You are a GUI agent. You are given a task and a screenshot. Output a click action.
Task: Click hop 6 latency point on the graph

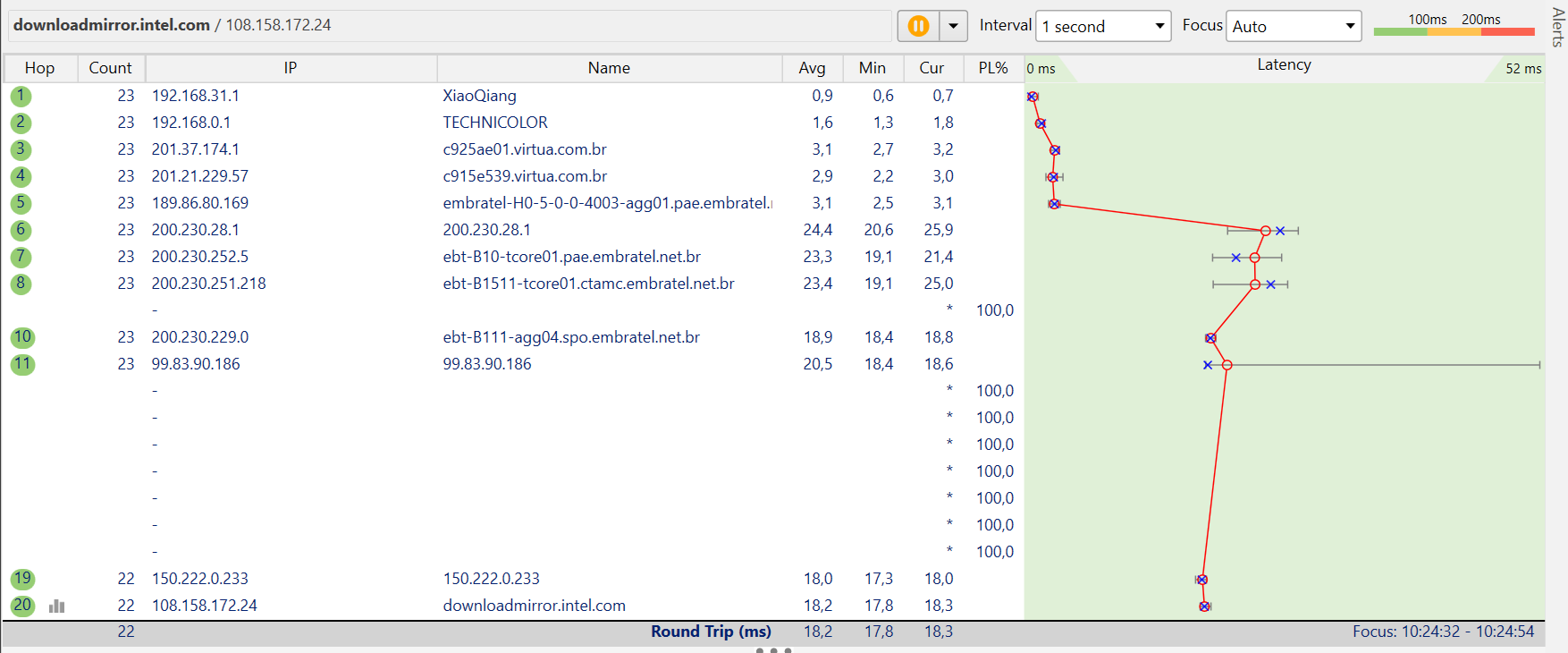pos(1265,231)
